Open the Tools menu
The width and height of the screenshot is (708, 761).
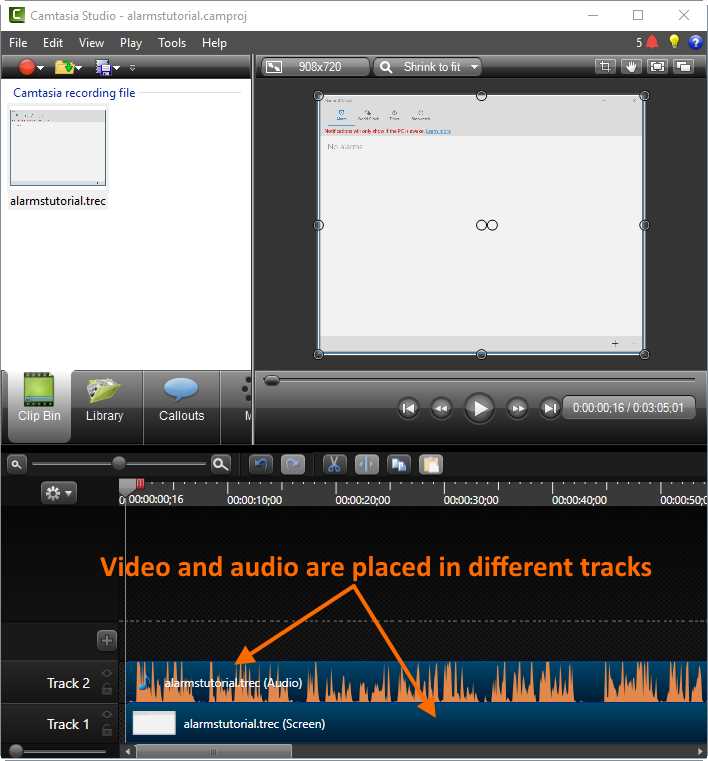coord(172,43)
